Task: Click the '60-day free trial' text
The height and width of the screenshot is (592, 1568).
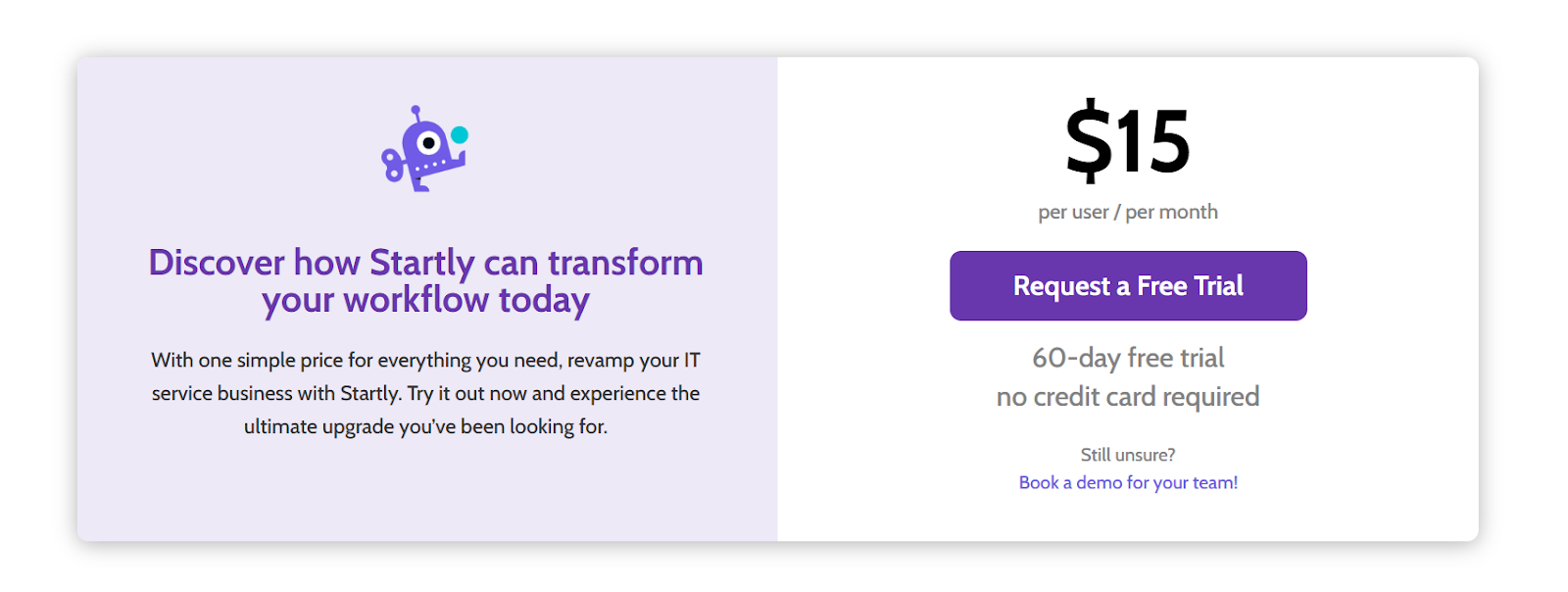Action: click(1128, 358)
